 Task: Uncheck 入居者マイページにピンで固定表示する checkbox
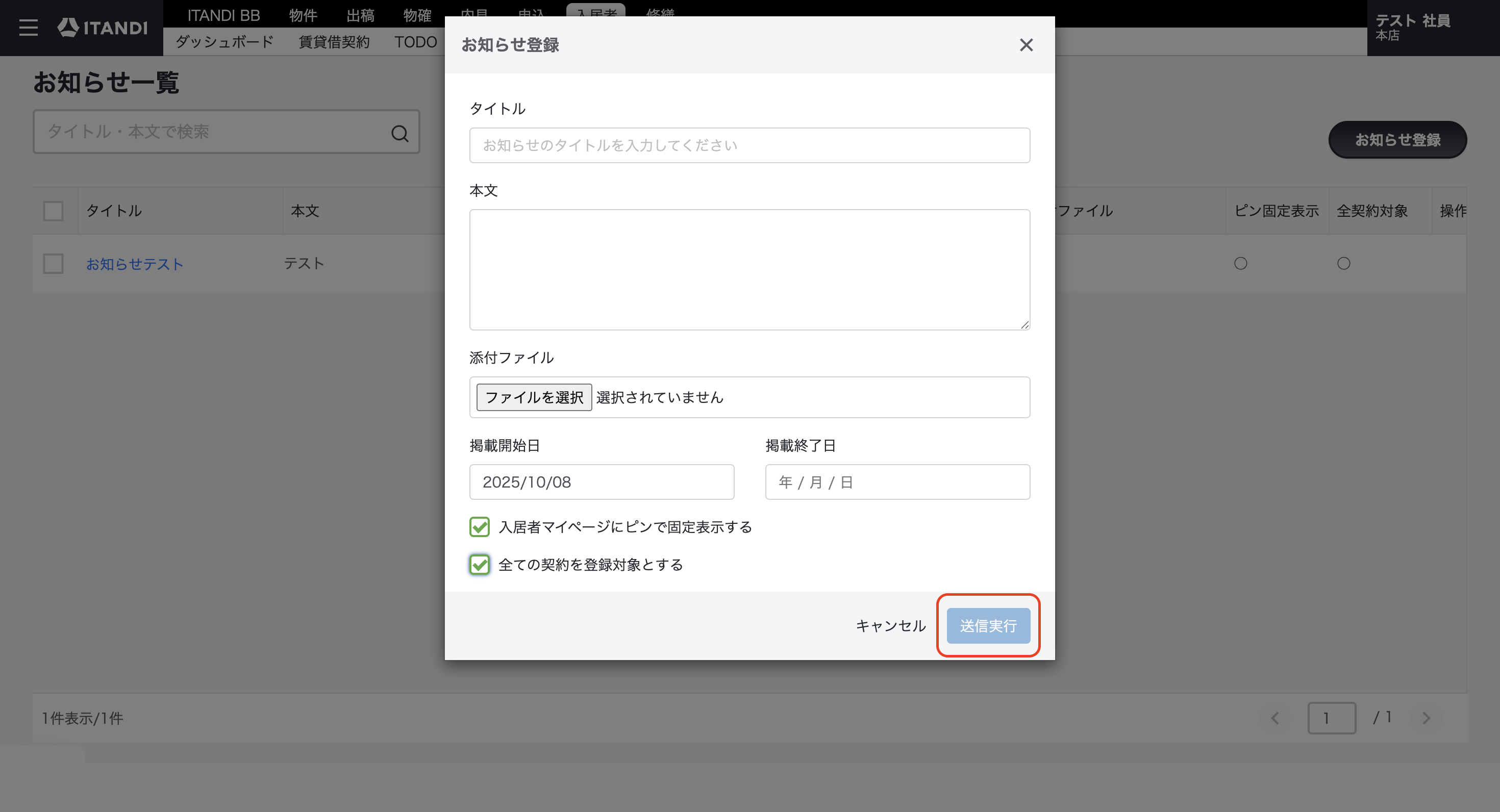pyautogui.click(x=479, y=527)
